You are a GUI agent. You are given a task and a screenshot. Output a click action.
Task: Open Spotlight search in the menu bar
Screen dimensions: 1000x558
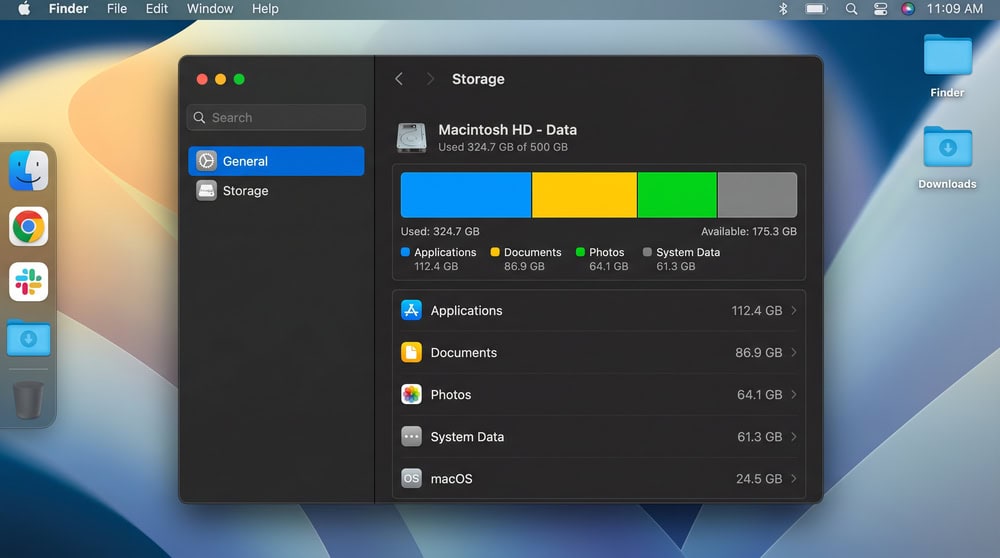pos(851,9)
